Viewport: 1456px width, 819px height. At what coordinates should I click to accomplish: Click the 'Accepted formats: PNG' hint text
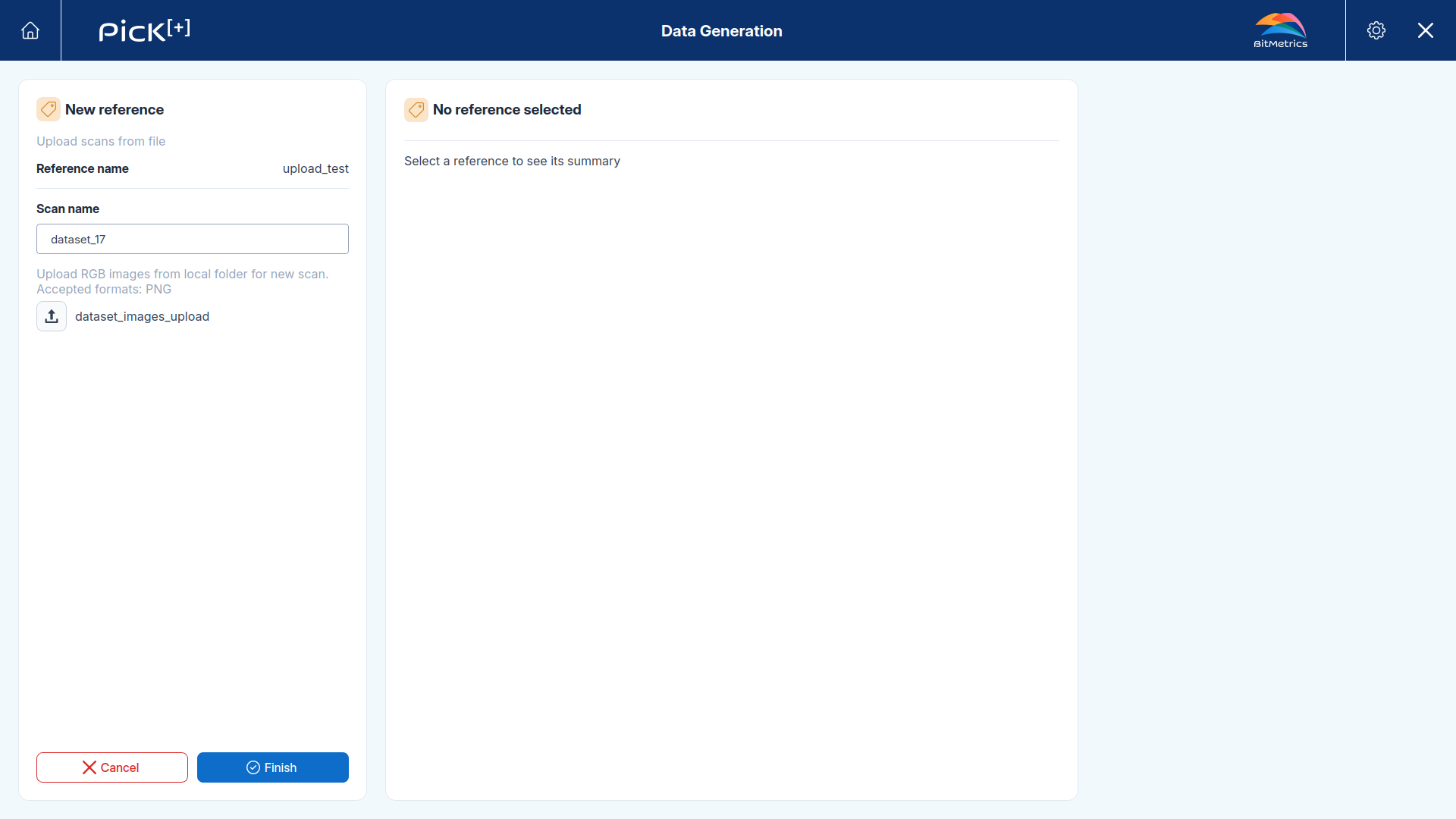tap(104, 289)
